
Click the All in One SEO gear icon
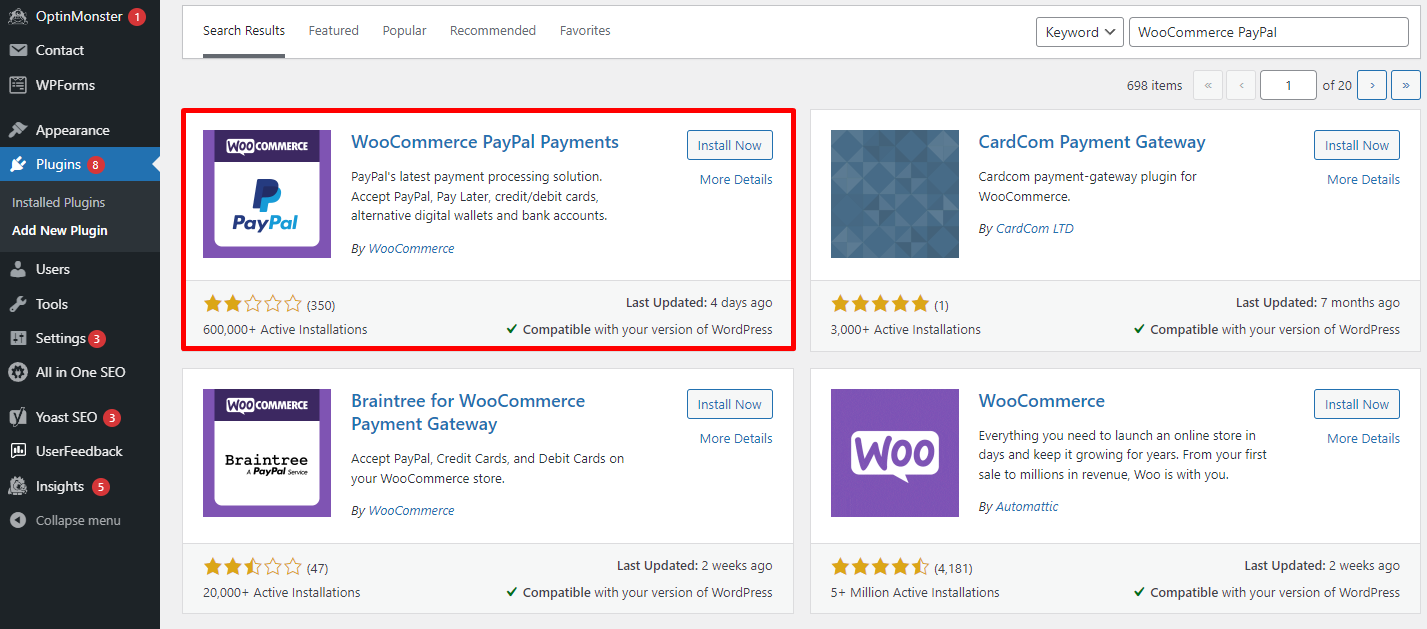click(x=18, y=372)
